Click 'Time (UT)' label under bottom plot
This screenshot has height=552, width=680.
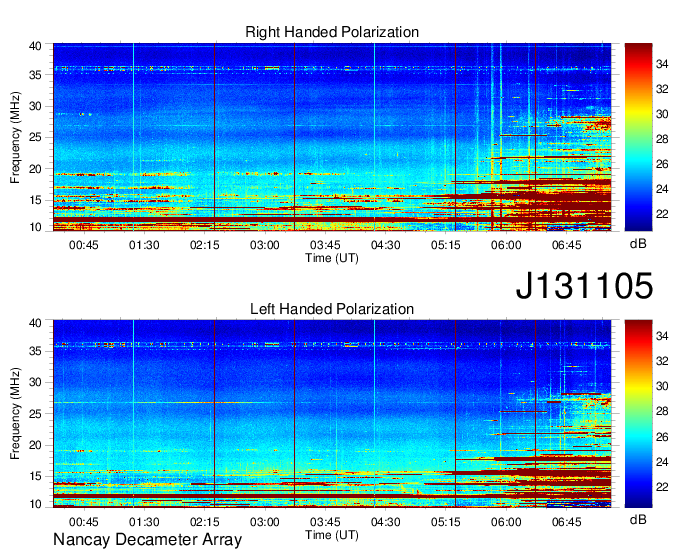tap(332, 535)
